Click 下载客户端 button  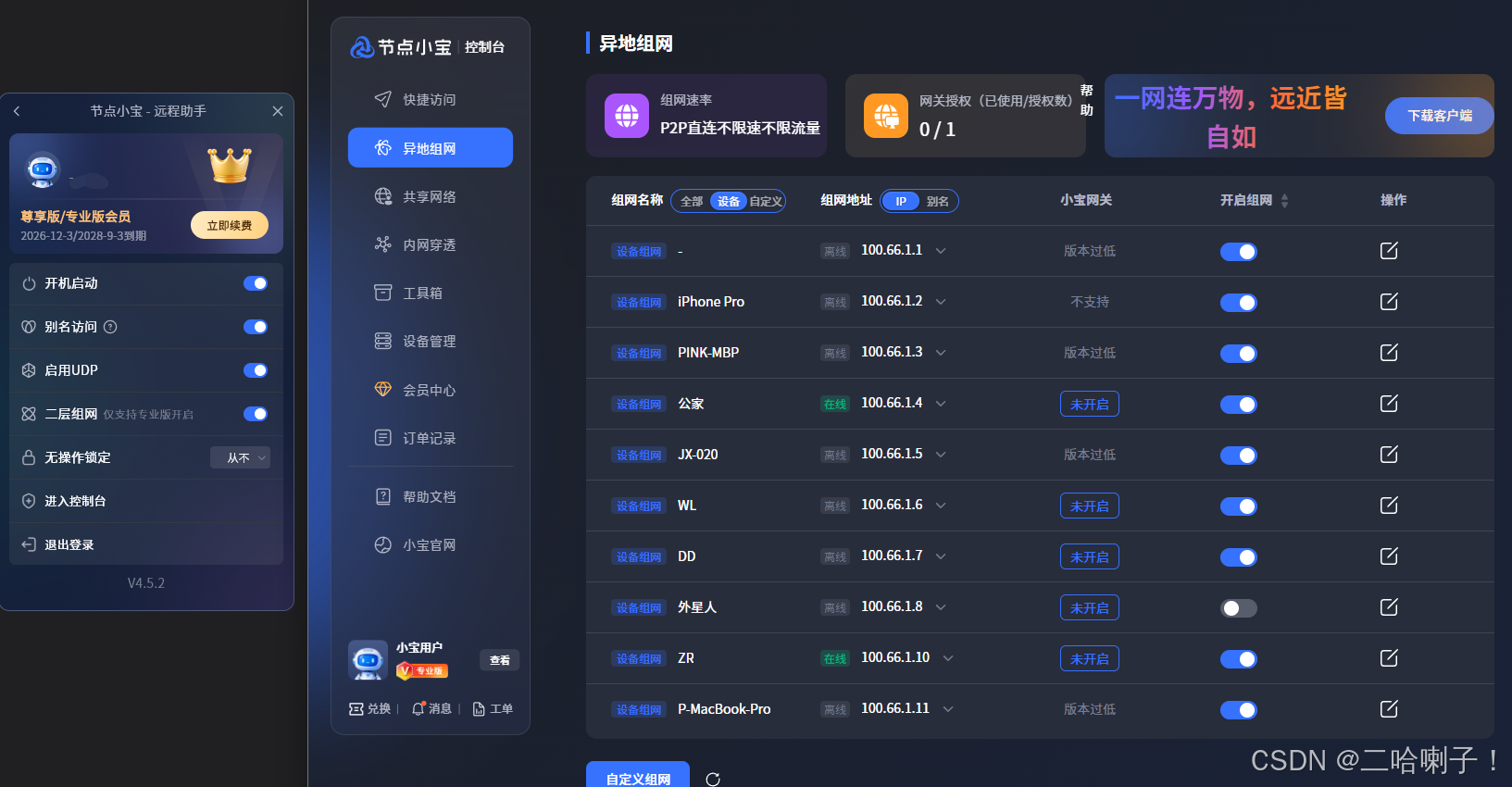(x=1440, y=116)
